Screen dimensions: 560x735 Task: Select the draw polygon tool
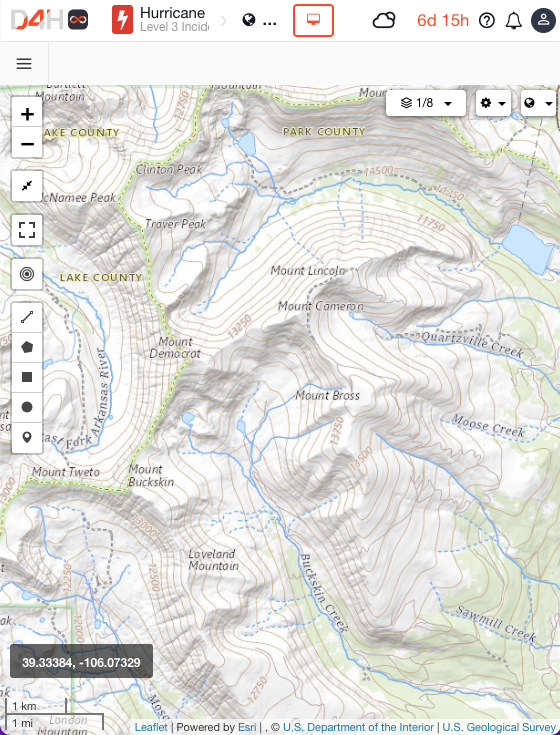[x=27, y=347]
